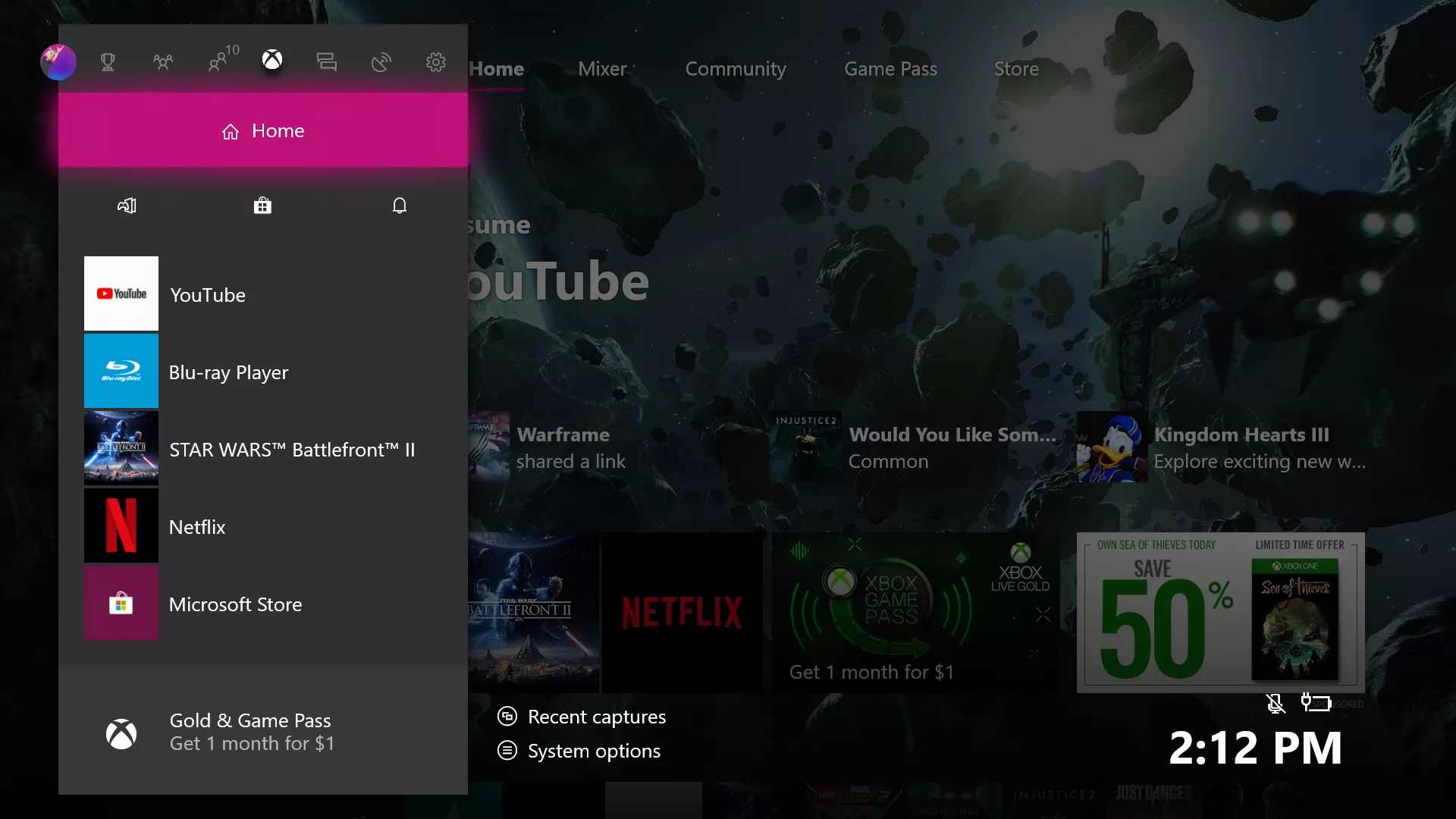Open the Achievements trophy tab

108,62
